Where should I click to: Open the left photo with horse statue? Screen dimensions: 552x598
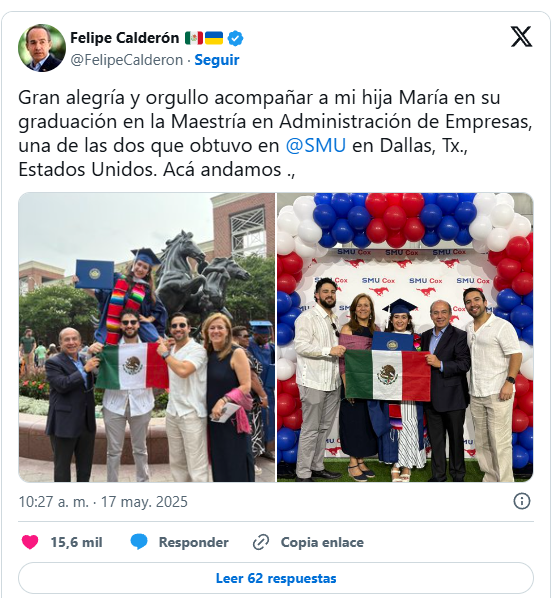coord(147,337)
